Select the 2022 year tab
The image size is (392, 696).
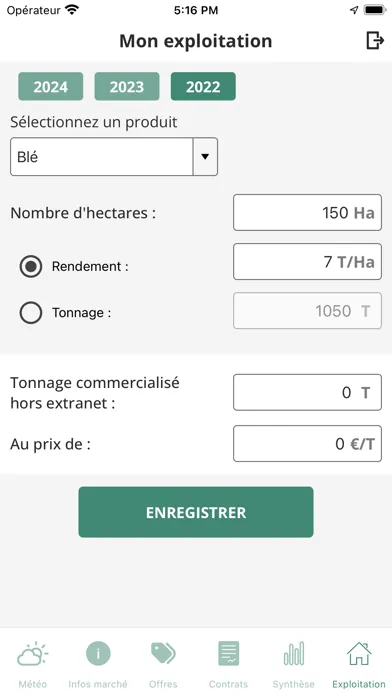pyautogui.click(x=203, y=87)
